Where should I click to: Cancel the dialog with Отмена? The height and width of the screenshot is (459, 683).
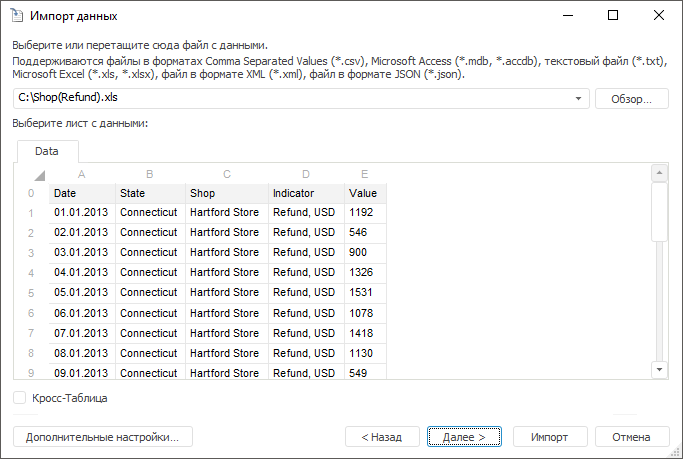[632, 437]
